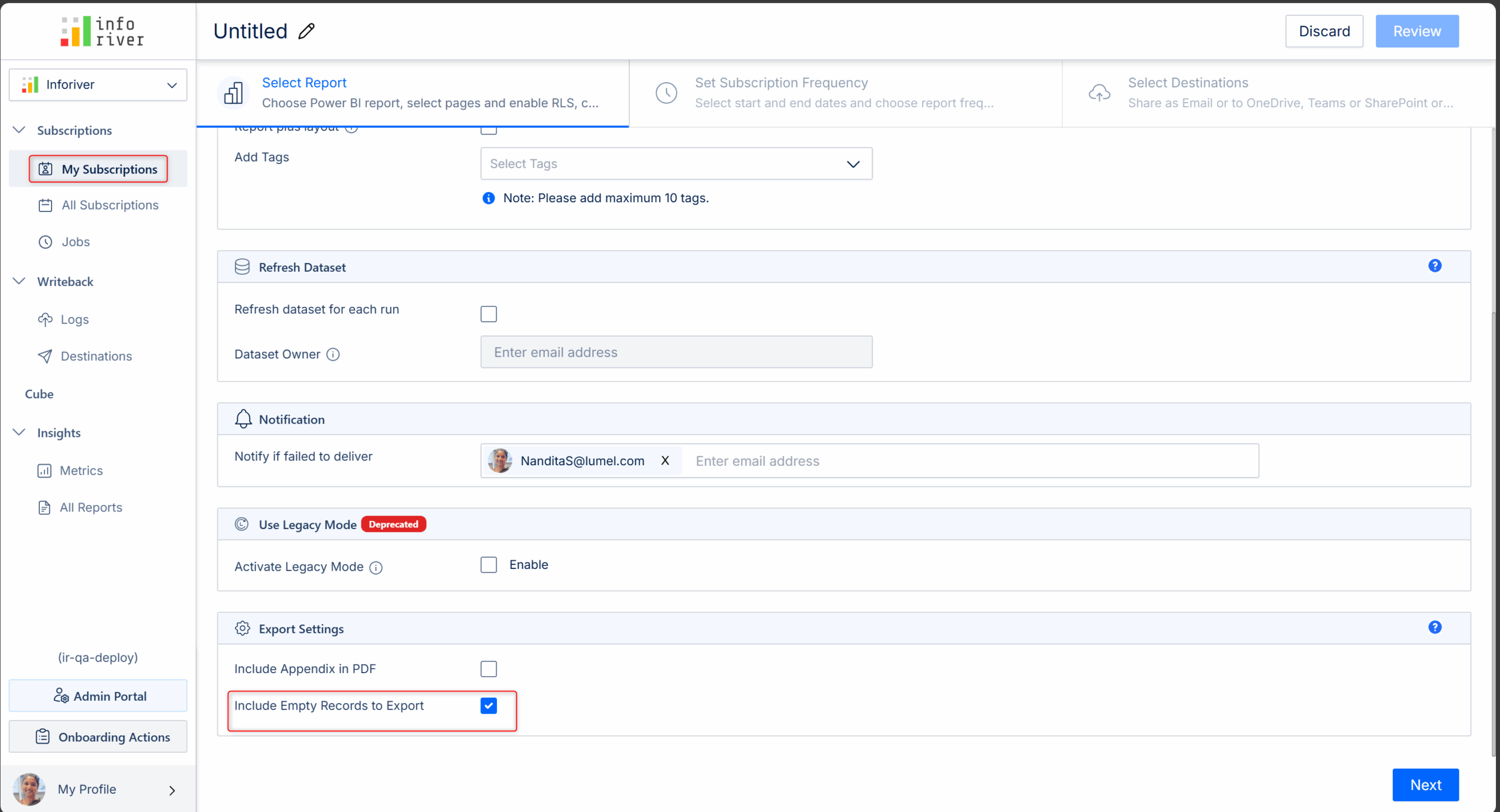The width and height of the screenshot is (1500, 812).
Task: Collapse the Writeback sidebar section
Action: (x=19, y=281)
